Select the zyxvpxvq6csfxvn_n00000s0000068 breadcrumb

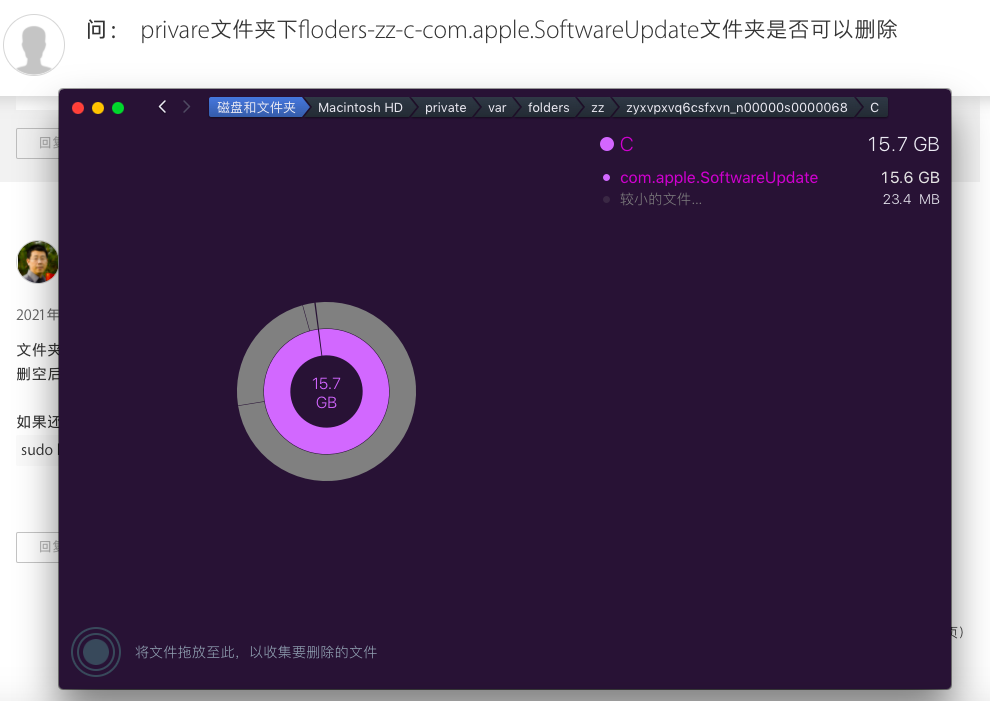(x=736, y=108)
